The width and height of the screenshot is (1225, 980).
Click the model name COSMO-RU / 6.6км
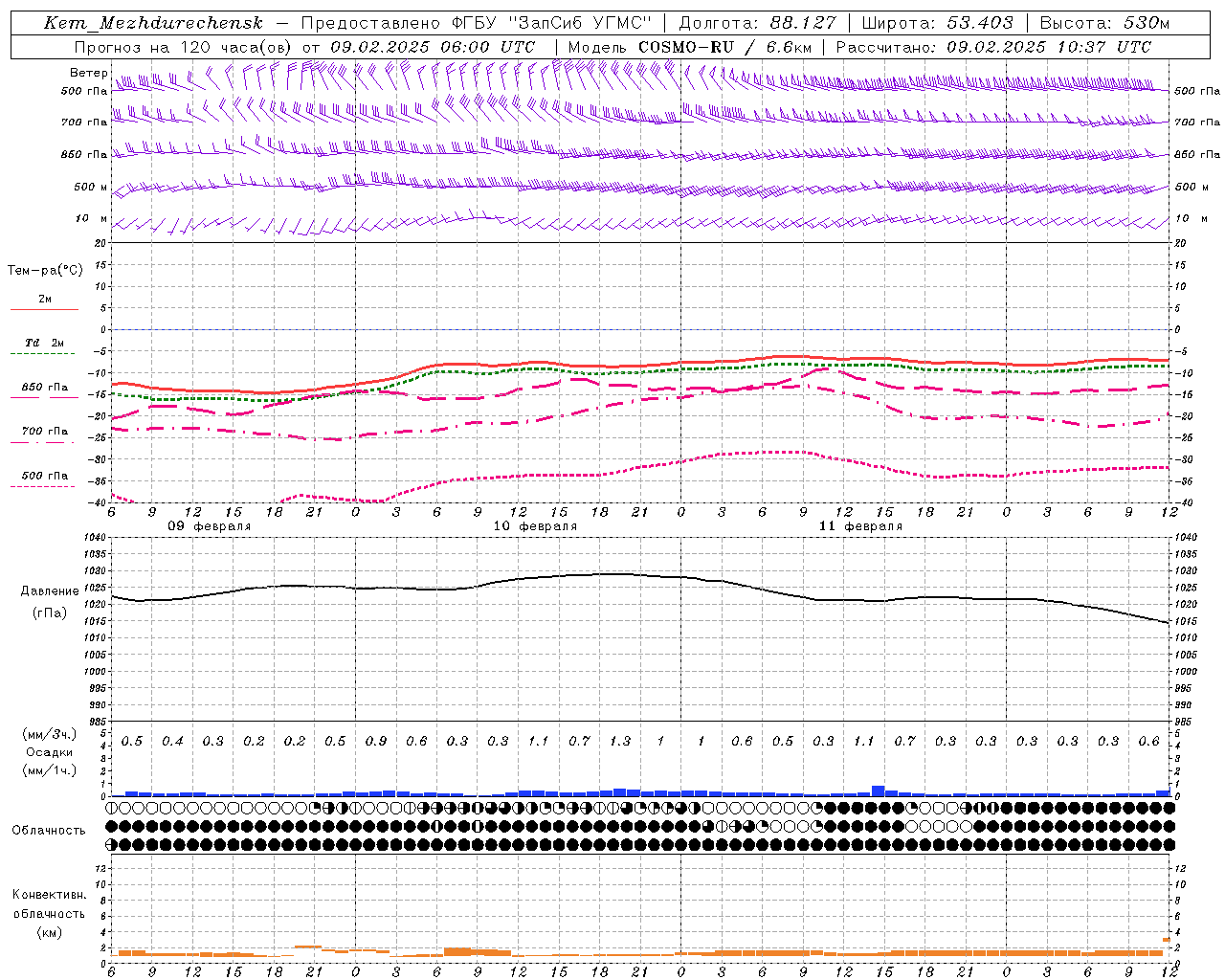click(x=725, y=46)
